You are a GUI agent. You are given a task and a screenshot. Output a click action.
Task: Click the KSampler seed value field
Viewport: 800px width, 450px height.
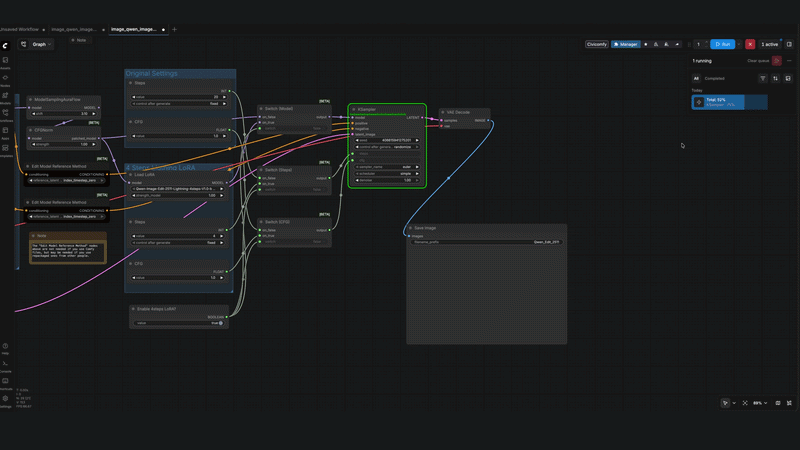[387, 140]
